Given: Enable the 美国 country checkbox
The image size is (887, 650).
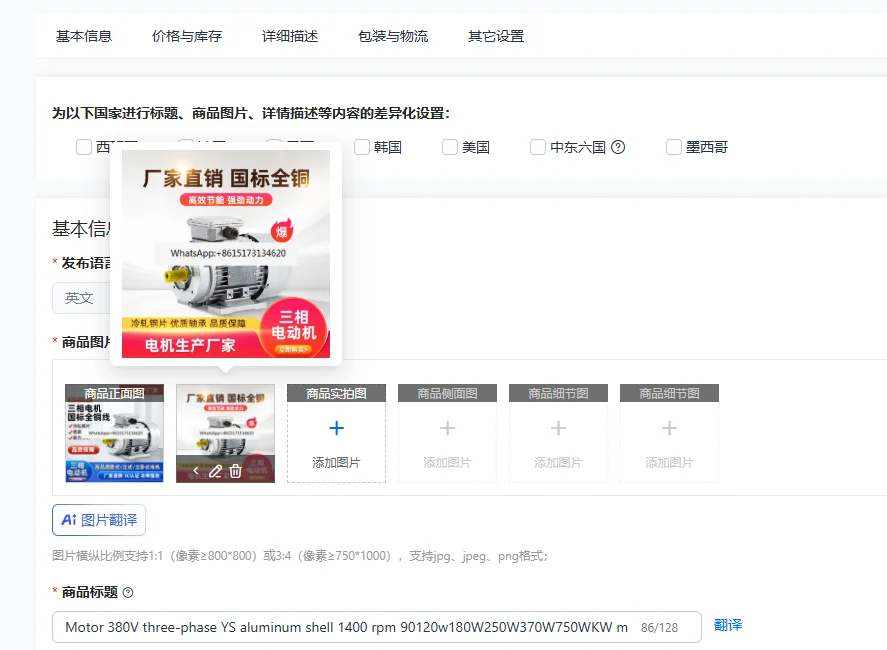Looking at the screenshot, I should [450, 147].
